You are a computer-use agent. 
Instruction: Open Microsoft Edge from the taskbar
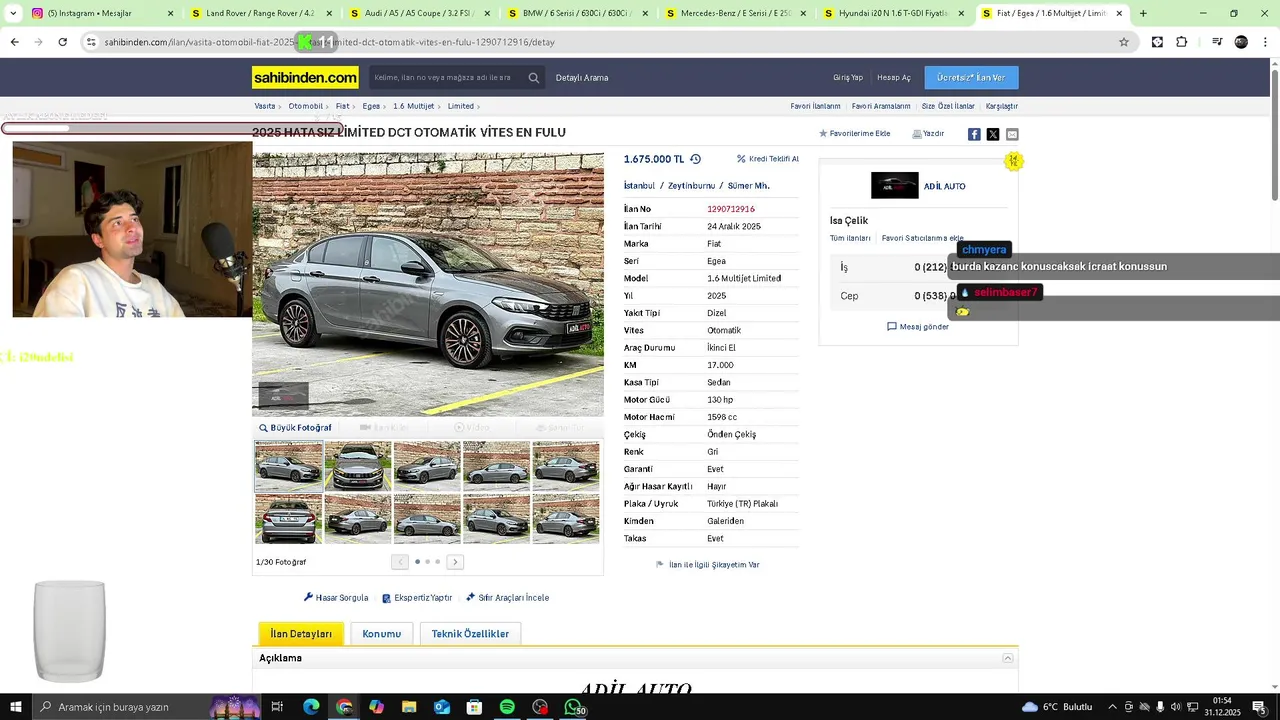tap(311, 707)
